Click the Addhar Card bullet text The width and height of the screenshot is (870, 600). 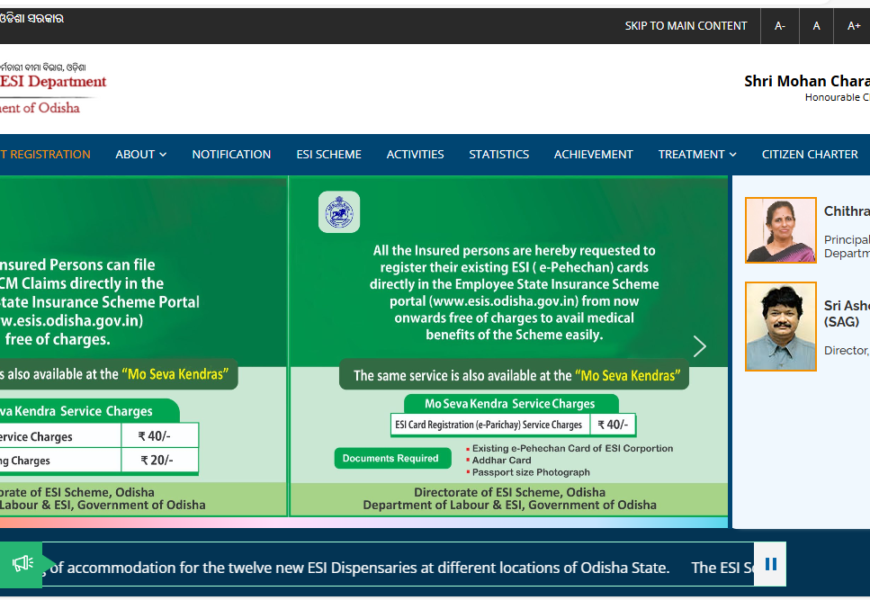point(502,460)
